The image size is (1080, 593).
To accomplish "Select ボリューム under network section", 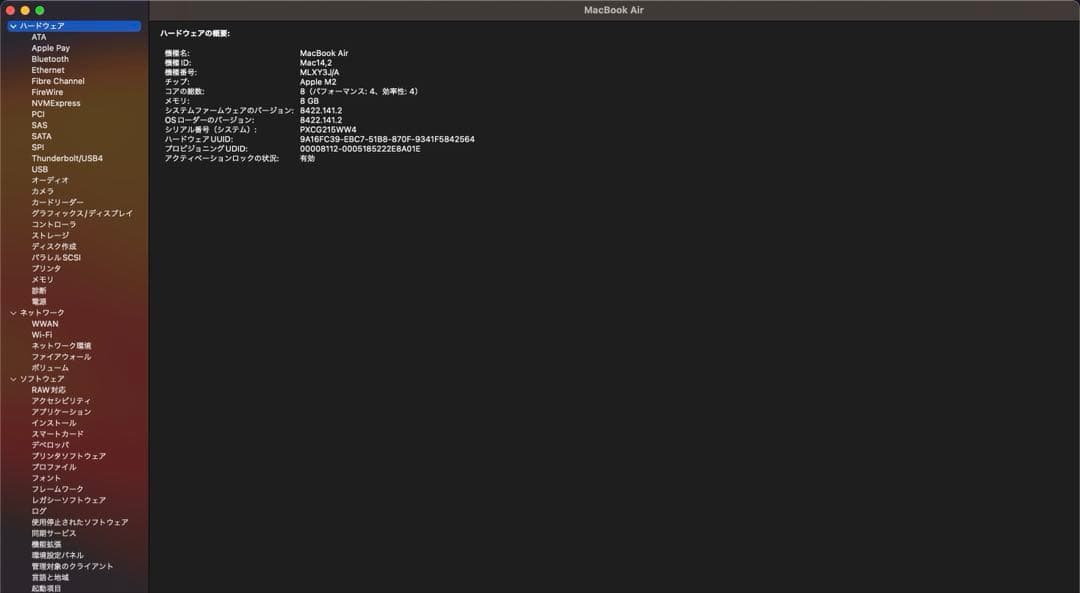I will (50, 368).
